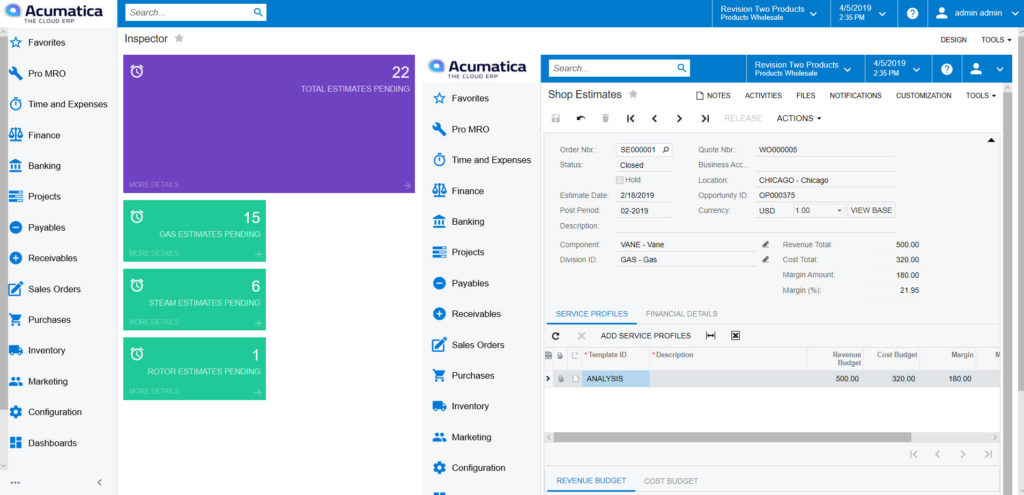Open Dashboards in the outer left sidebar
Image resolution: width=1024 pixels, height=495 pixels.
coord(43,443)
